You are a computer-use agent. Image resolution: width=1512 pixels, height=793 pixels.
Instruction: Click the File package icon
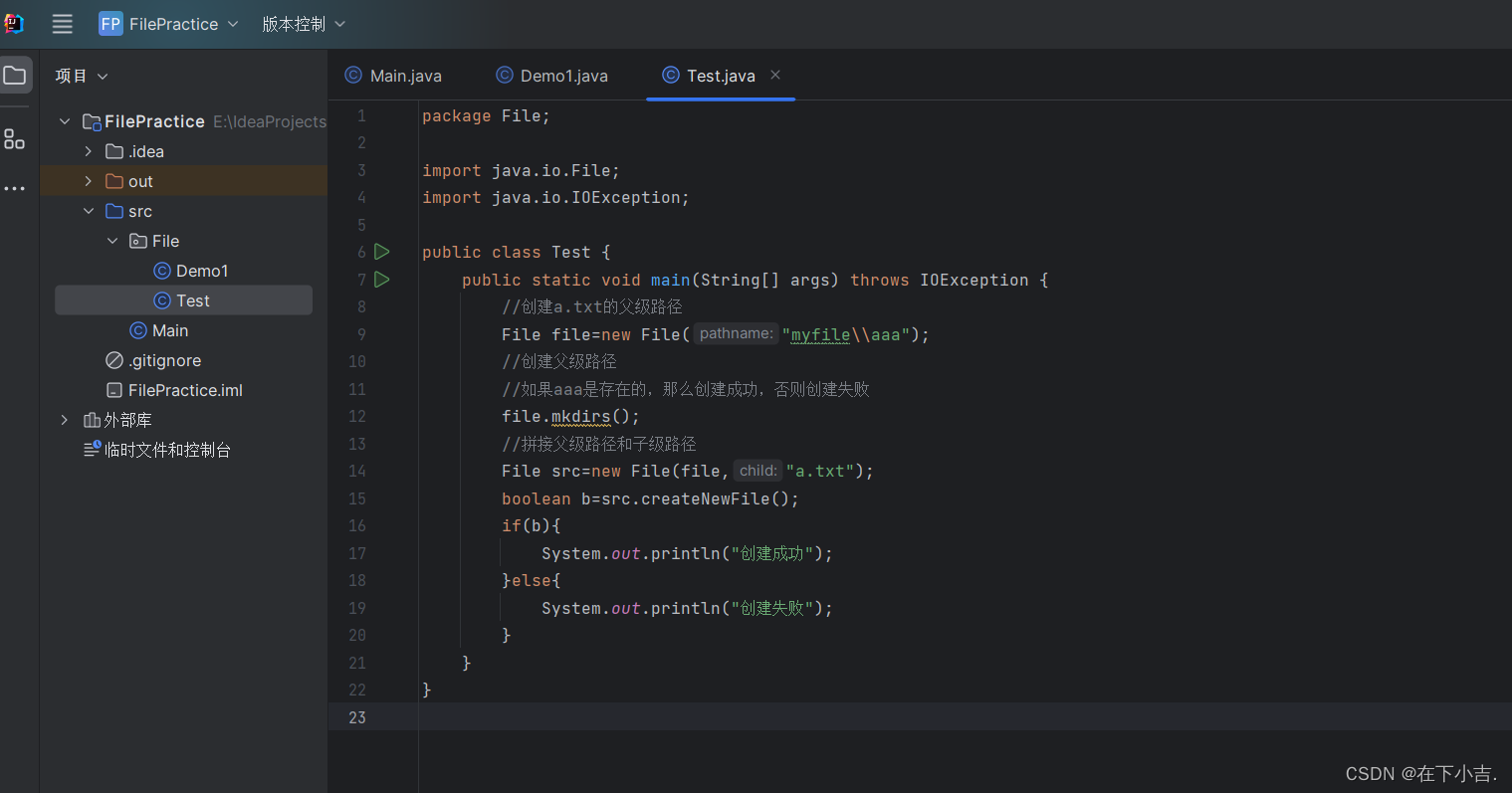click(x=138, y=241)
